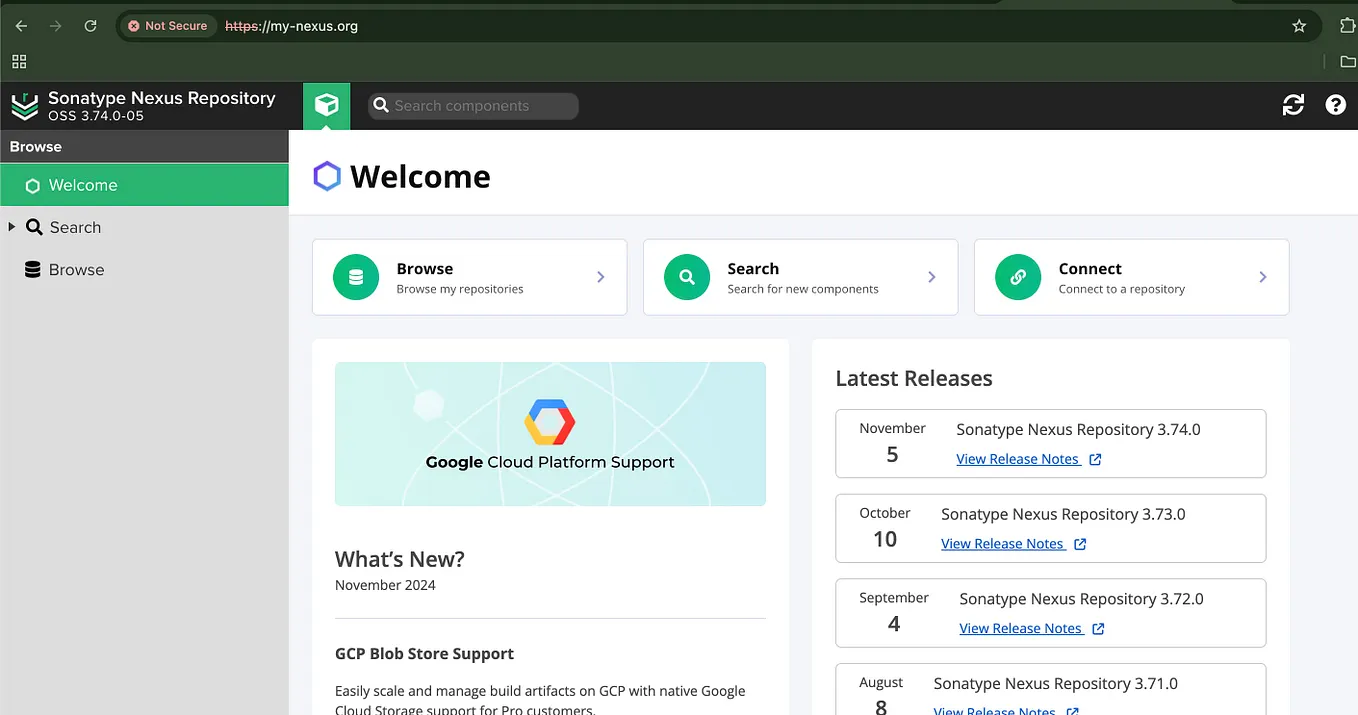Expand the Search section in the sidebar

click(12, 227)
